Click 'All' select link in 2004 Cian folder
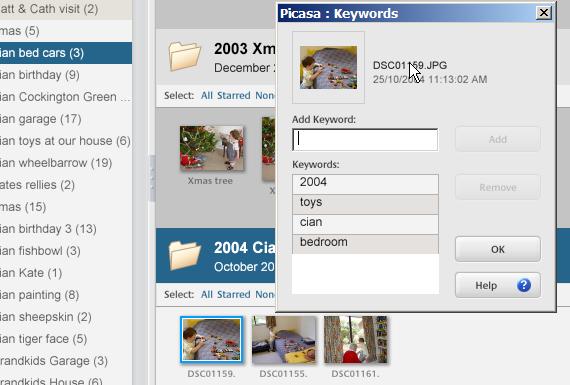This screenshot has width=570, height=385. (x=206, y=294)
